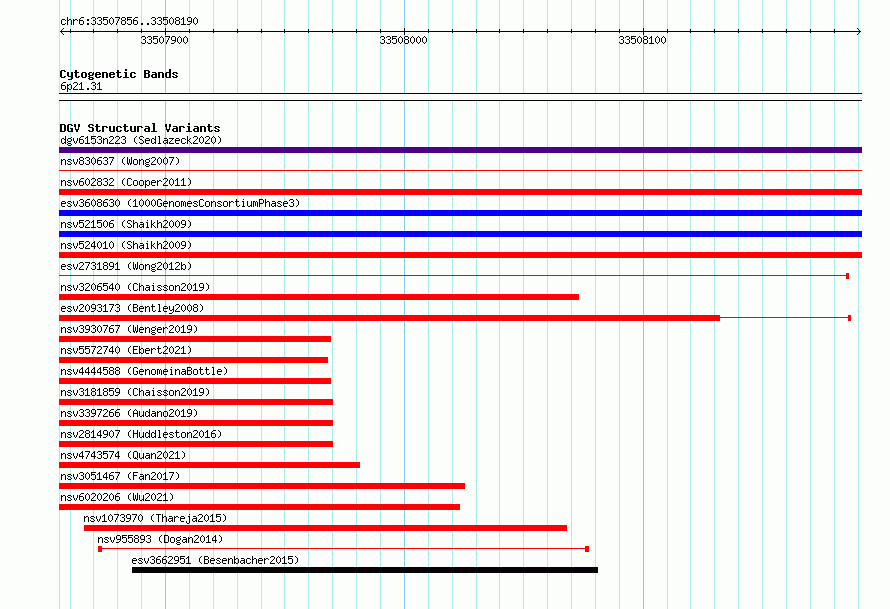The image size is (890, 609).
Task: Click the 33508000 ruler position label
Action: pos(404,40)
